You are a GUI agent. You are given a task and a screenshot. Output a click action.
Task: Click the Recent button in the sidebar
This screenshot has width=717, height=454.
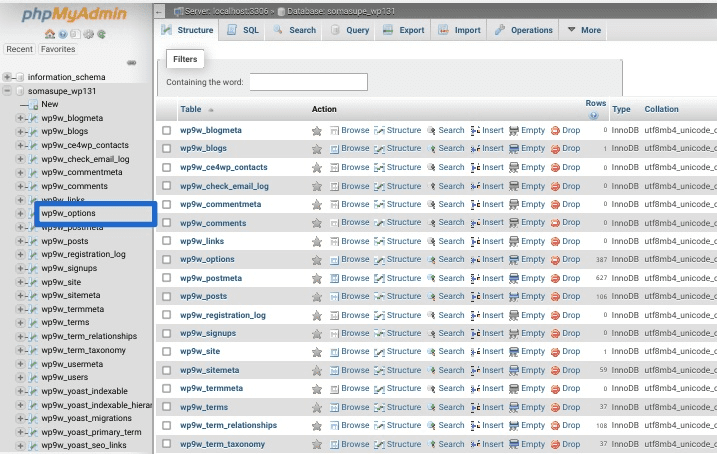click(19, 49)
